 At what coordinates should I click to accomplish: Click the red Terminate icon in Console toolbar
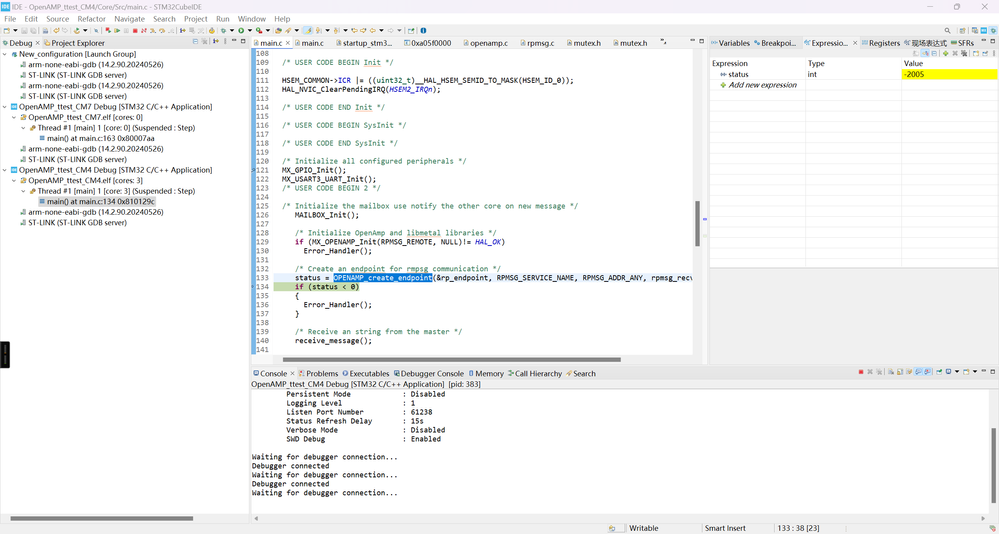861,373
